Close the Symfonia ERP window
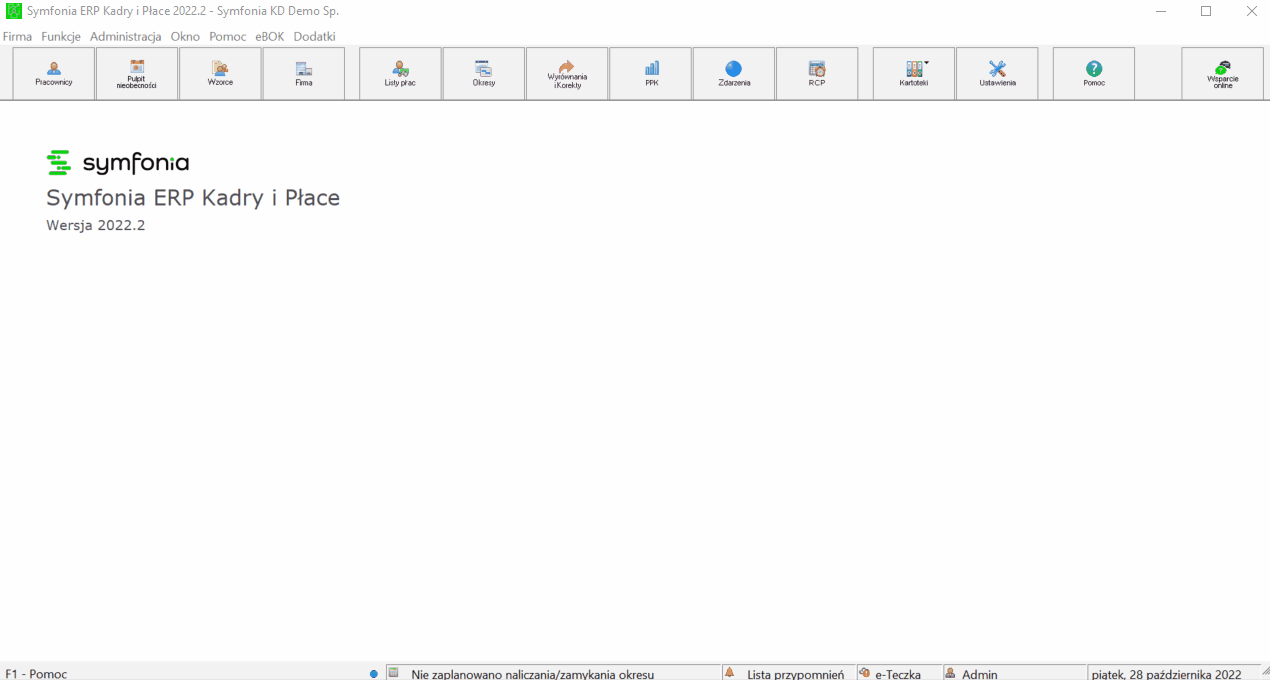 1251,11
